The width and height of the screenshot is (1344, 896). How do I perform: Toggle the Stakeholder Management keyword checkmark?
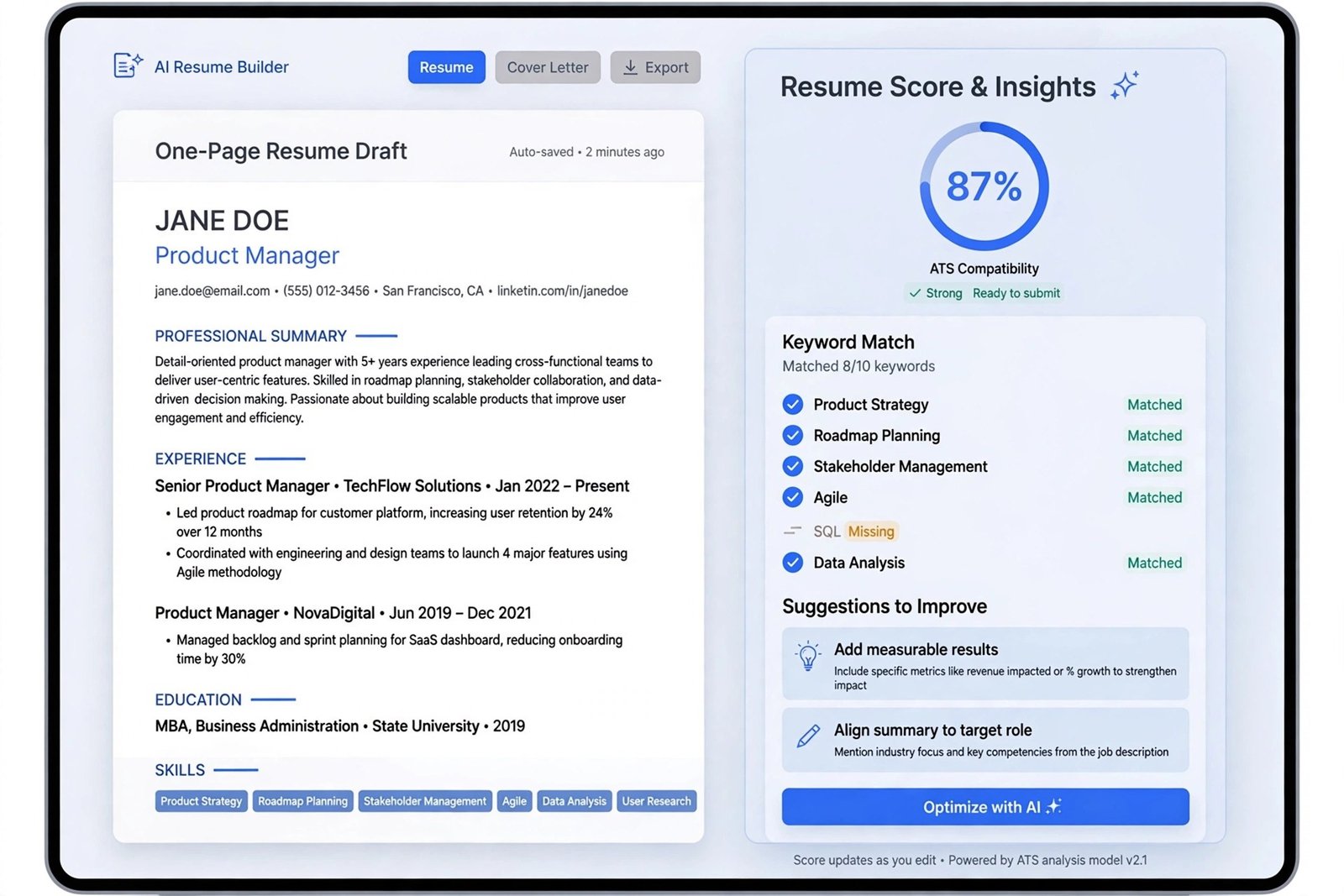[793, 466]
